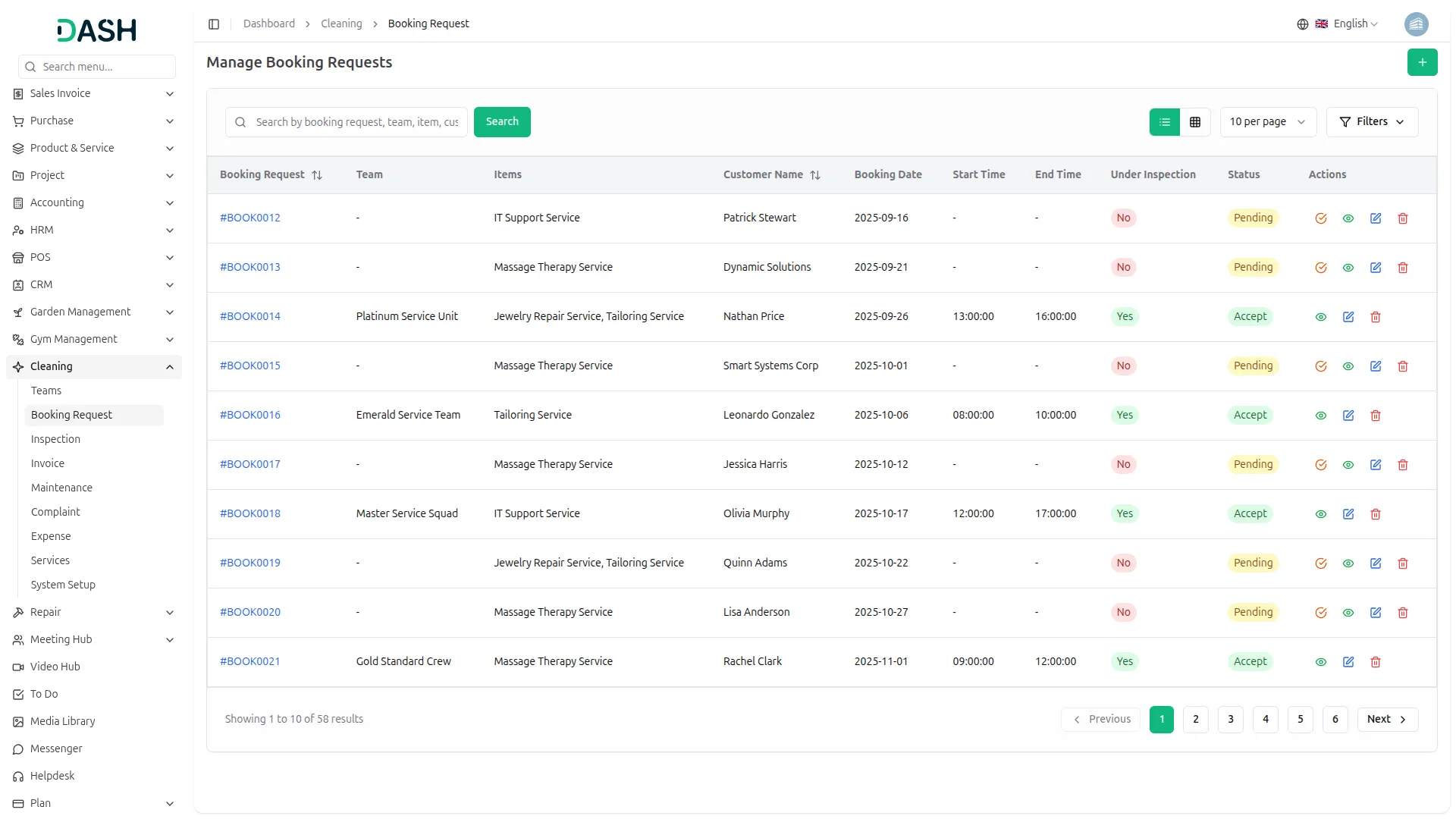Viewport: 1456px width, 819px height.
Task: Open the #BOOK0015 booking link
Action: [x=250, y=366]
